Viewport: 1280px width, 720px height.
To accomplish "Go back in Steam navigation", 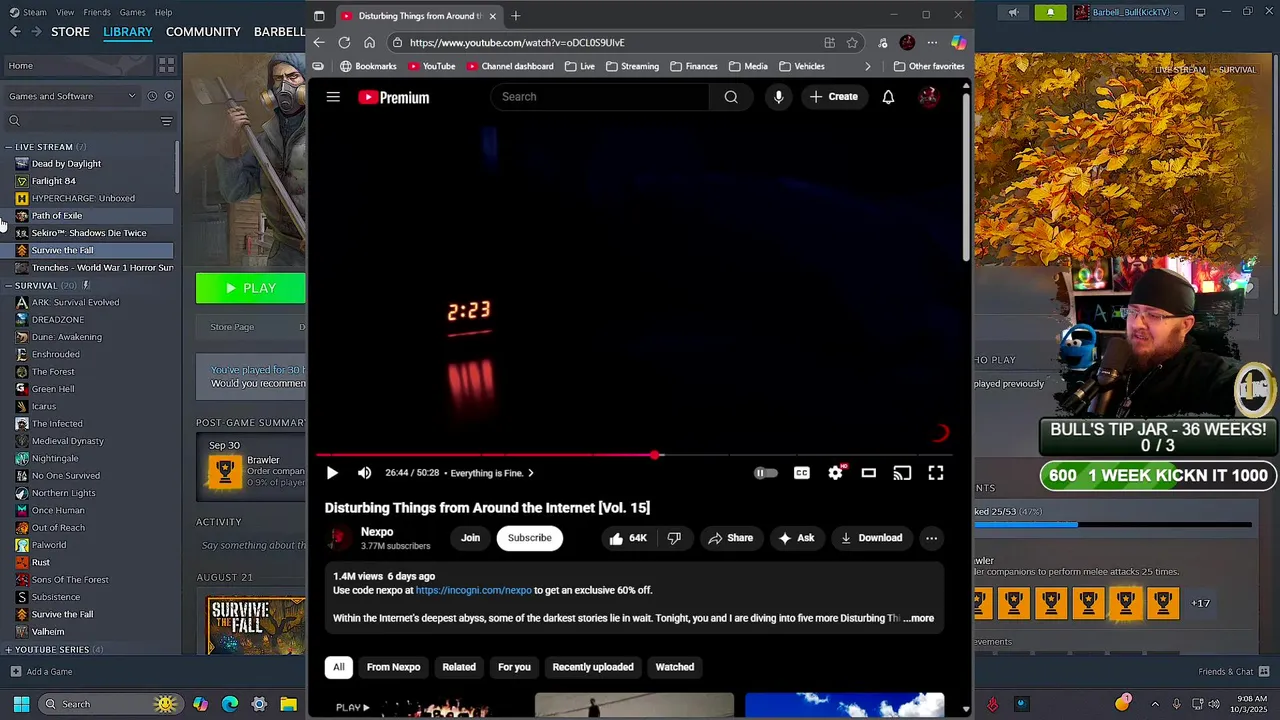I will pos(15,32).
